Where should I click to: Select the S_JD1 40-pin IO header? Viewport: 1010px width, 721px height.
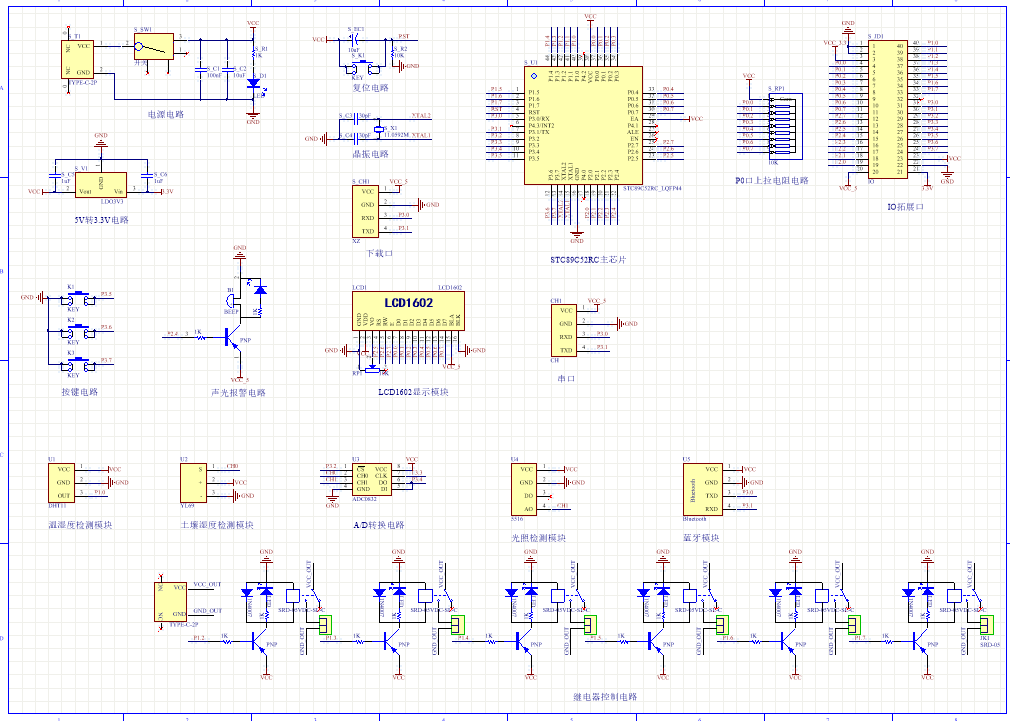click(x=887, y=108)
